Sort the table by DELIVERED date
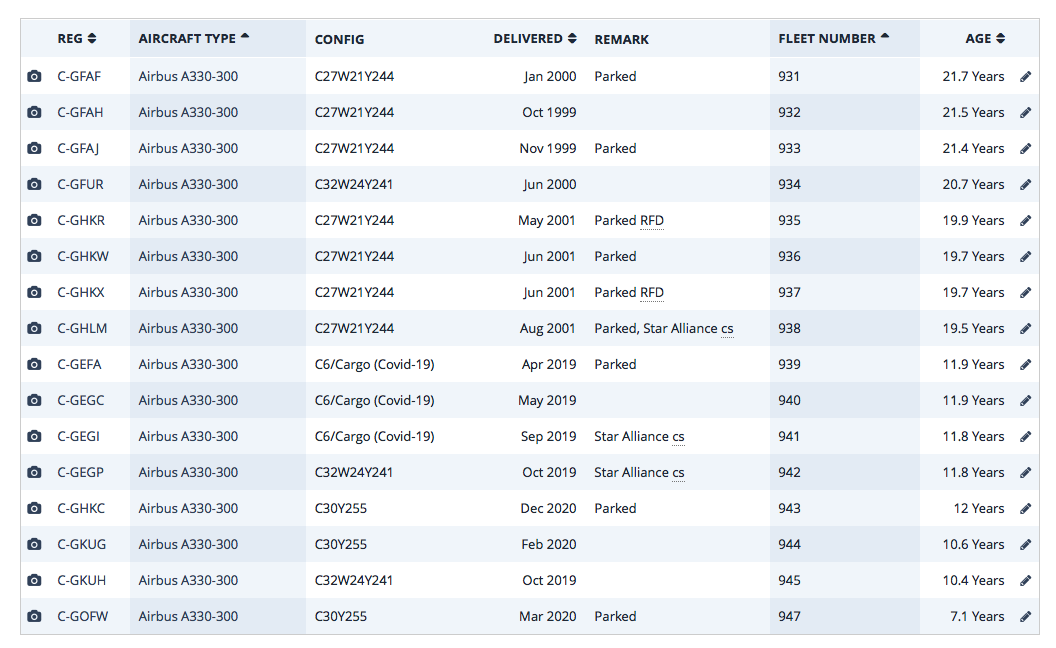 click(x=535, y=39)
